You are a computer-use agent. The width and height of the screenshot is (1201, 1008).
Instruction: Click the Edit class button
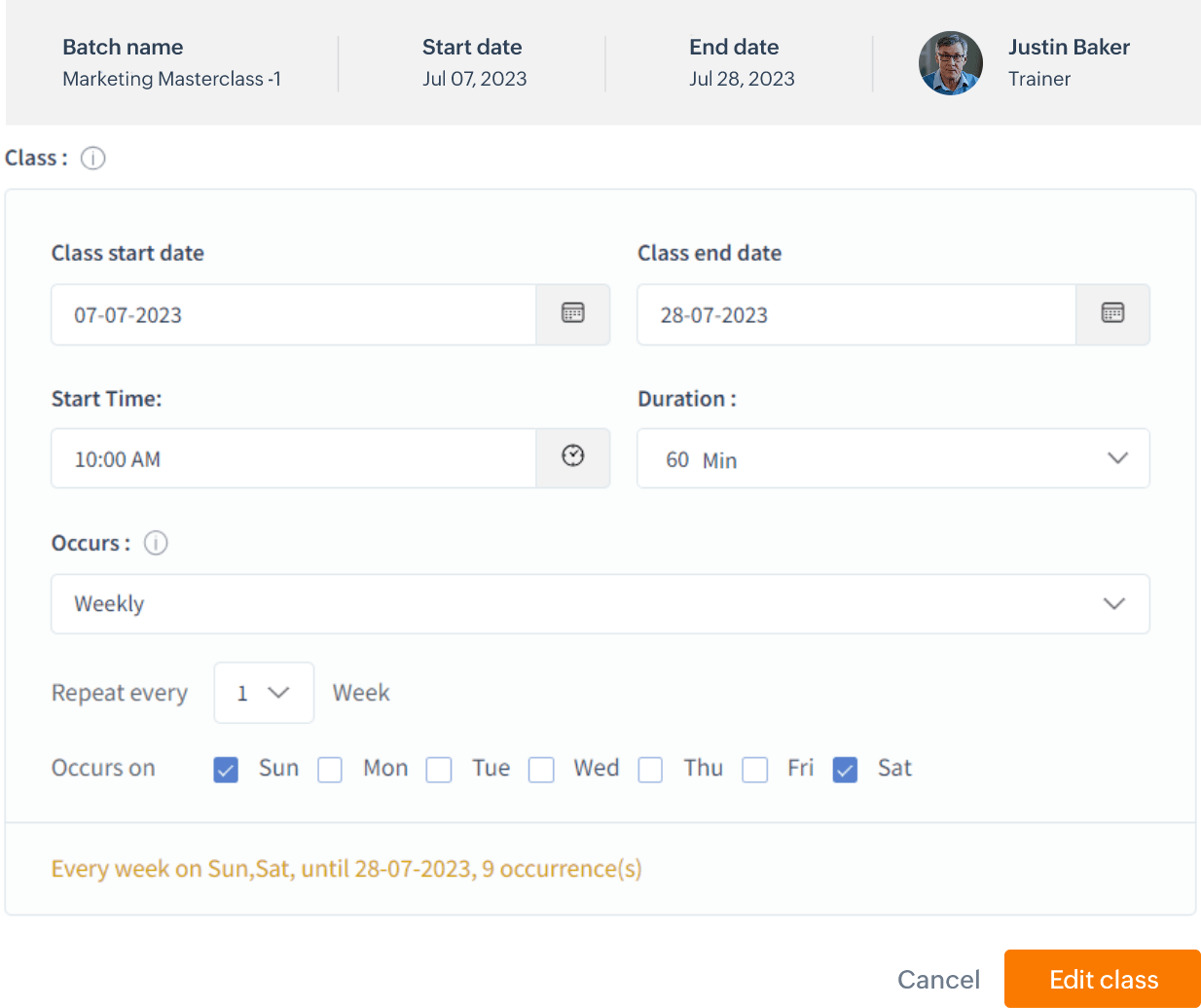coord(1104,979)
